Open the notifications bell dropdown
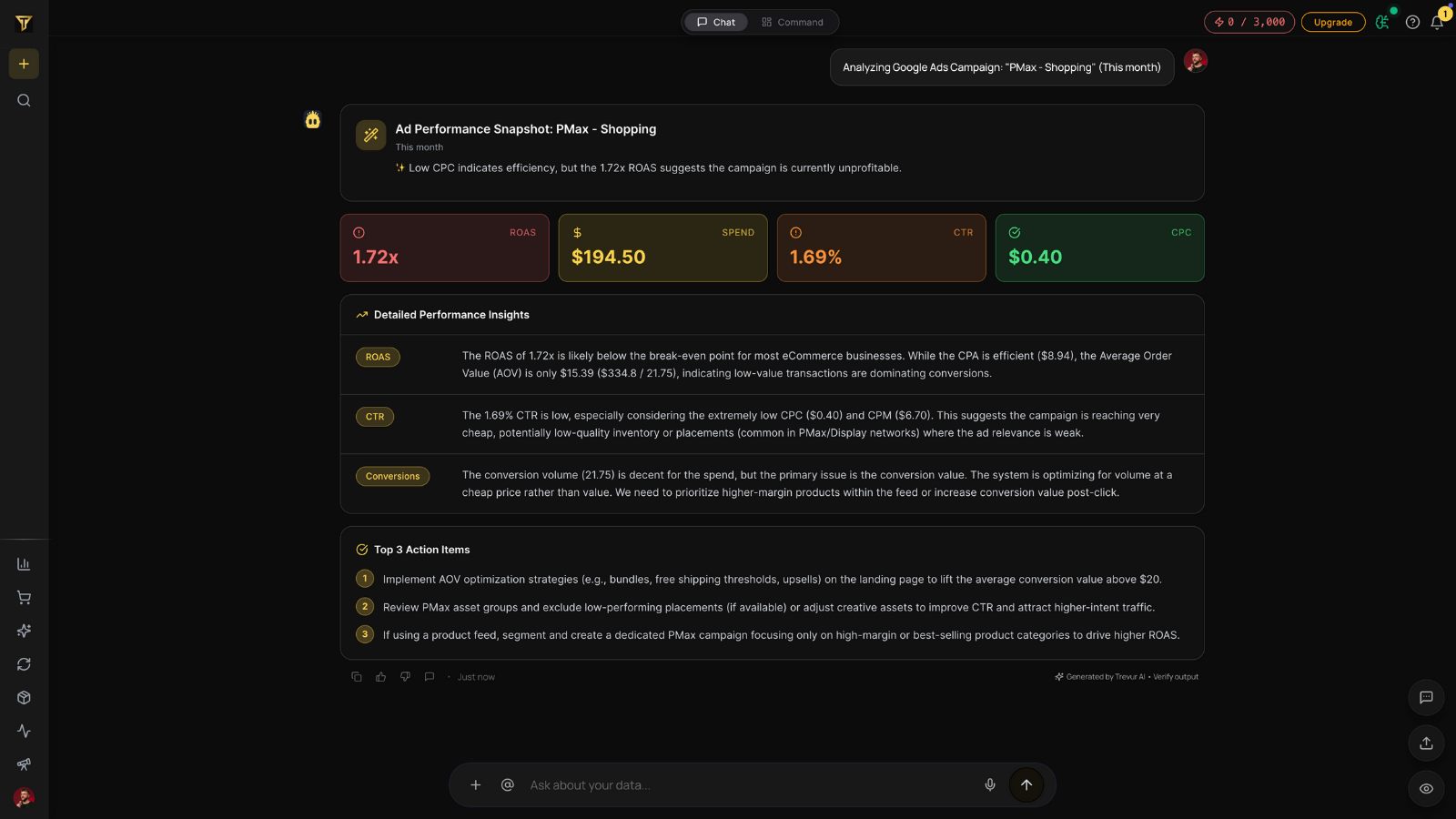The image size is (1456, 819). 1438,22
